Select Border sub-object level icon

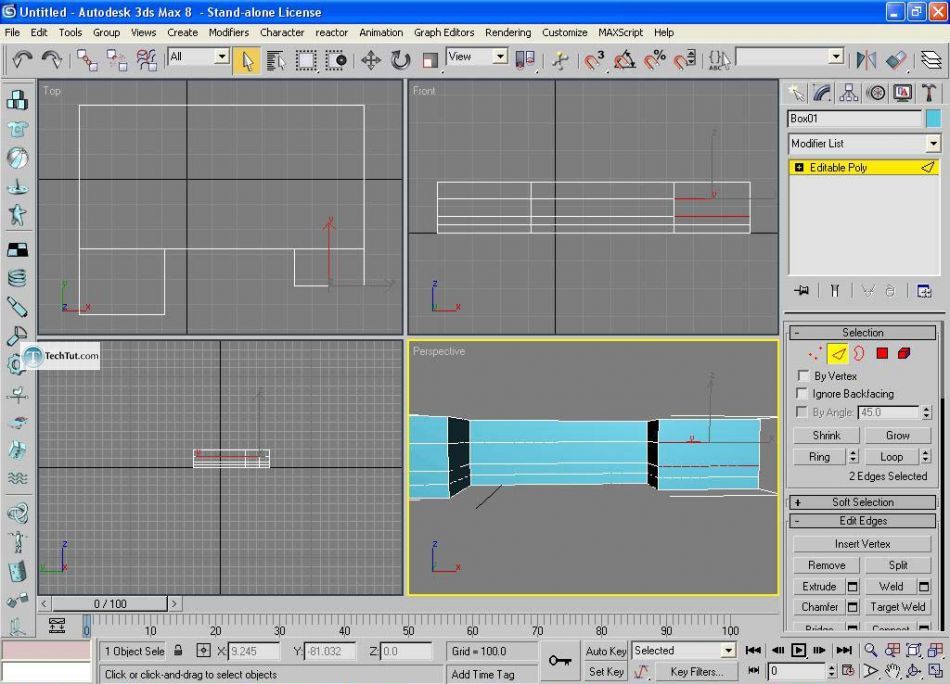[859, 353]
